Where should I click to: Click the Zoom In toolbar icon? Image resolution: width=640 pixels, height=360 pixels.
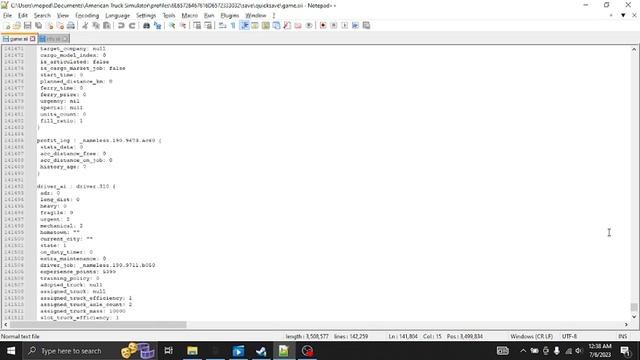click(172, 25)
